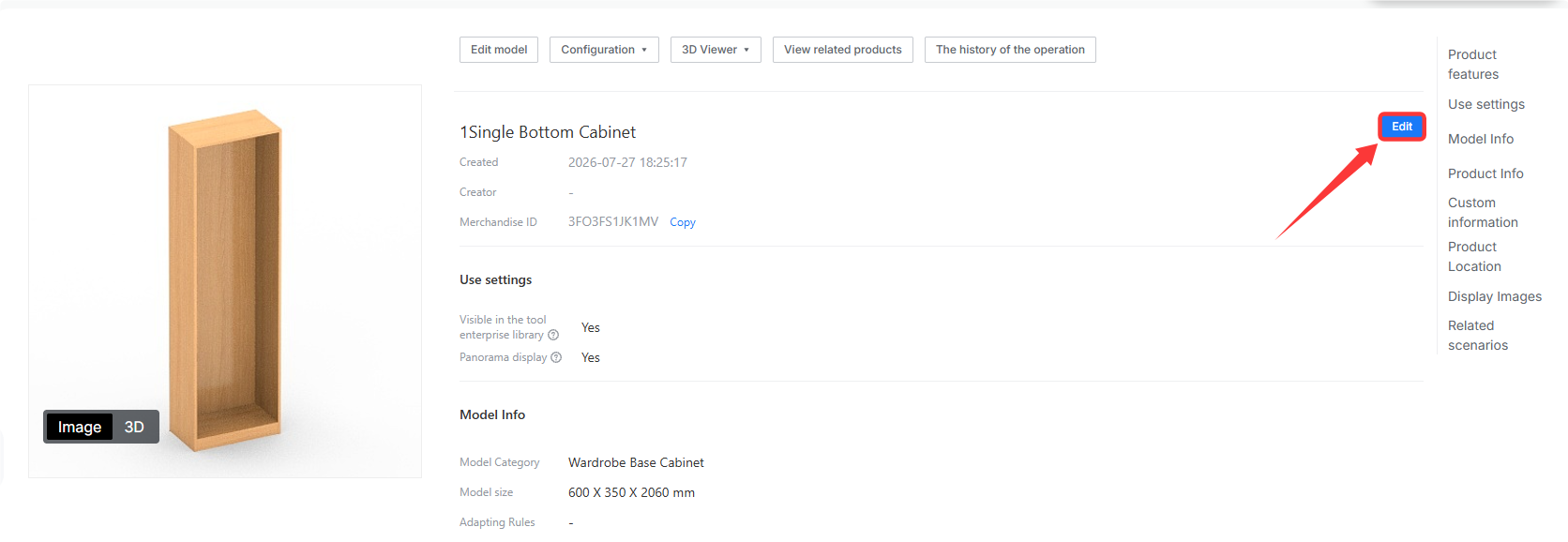Click the help icon beside enterprise library
Viewport: 1568px width, 542px height.
click(553, 335)
